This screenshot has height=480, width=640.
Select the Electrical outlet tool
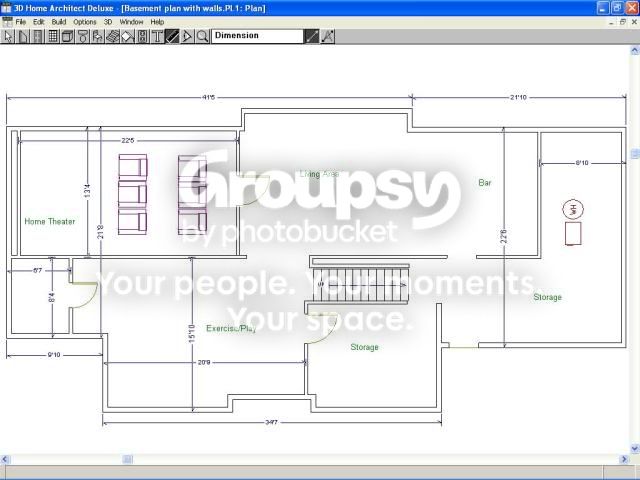click(x=142, y=37)
